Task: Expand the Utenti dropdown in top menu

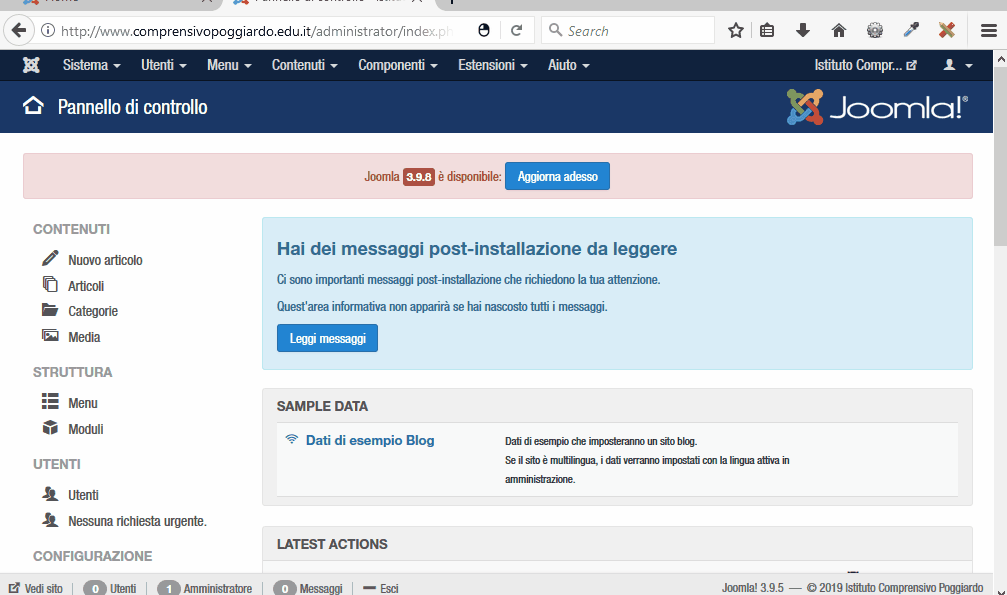Action: tap(164, 65)
